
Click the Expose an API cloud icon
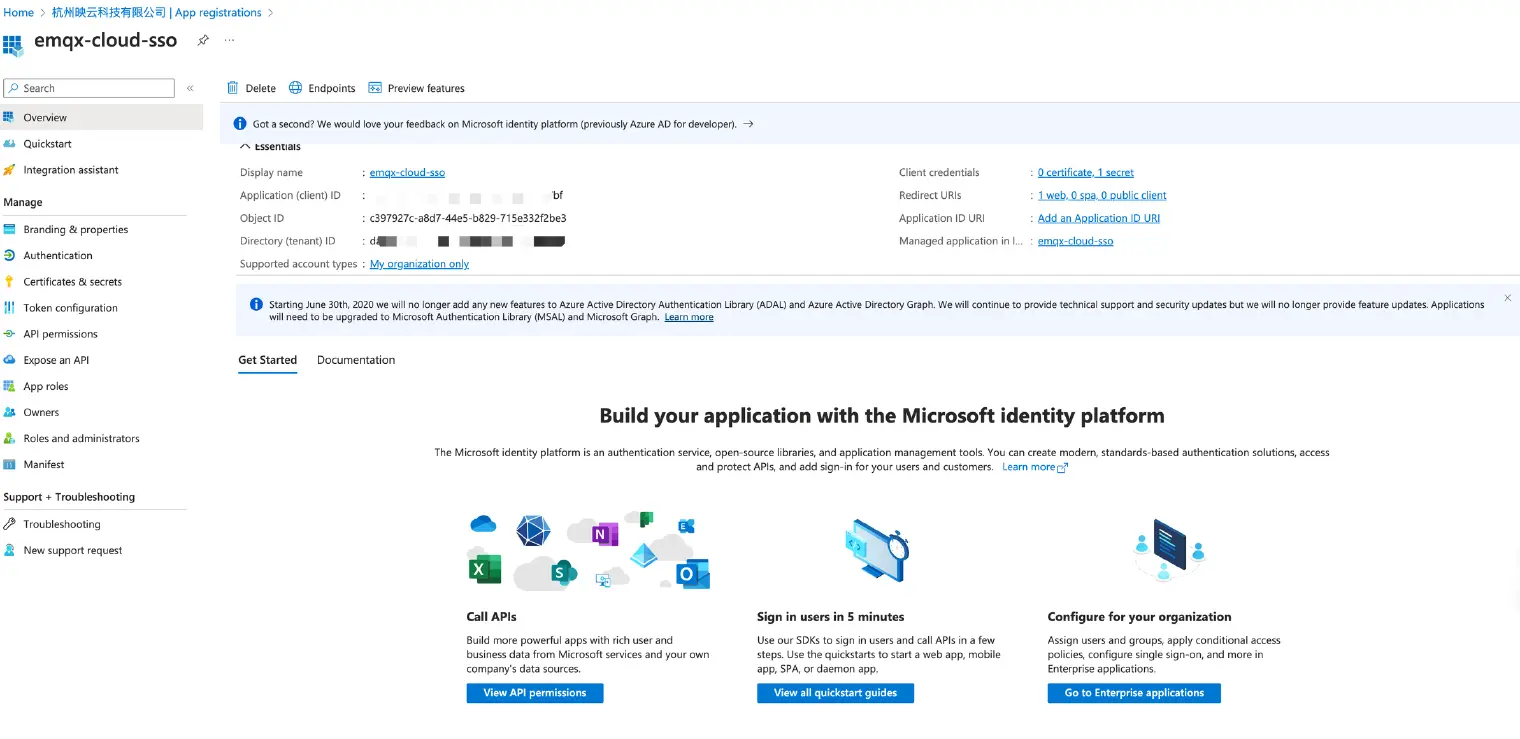click(x=9, y=360)
